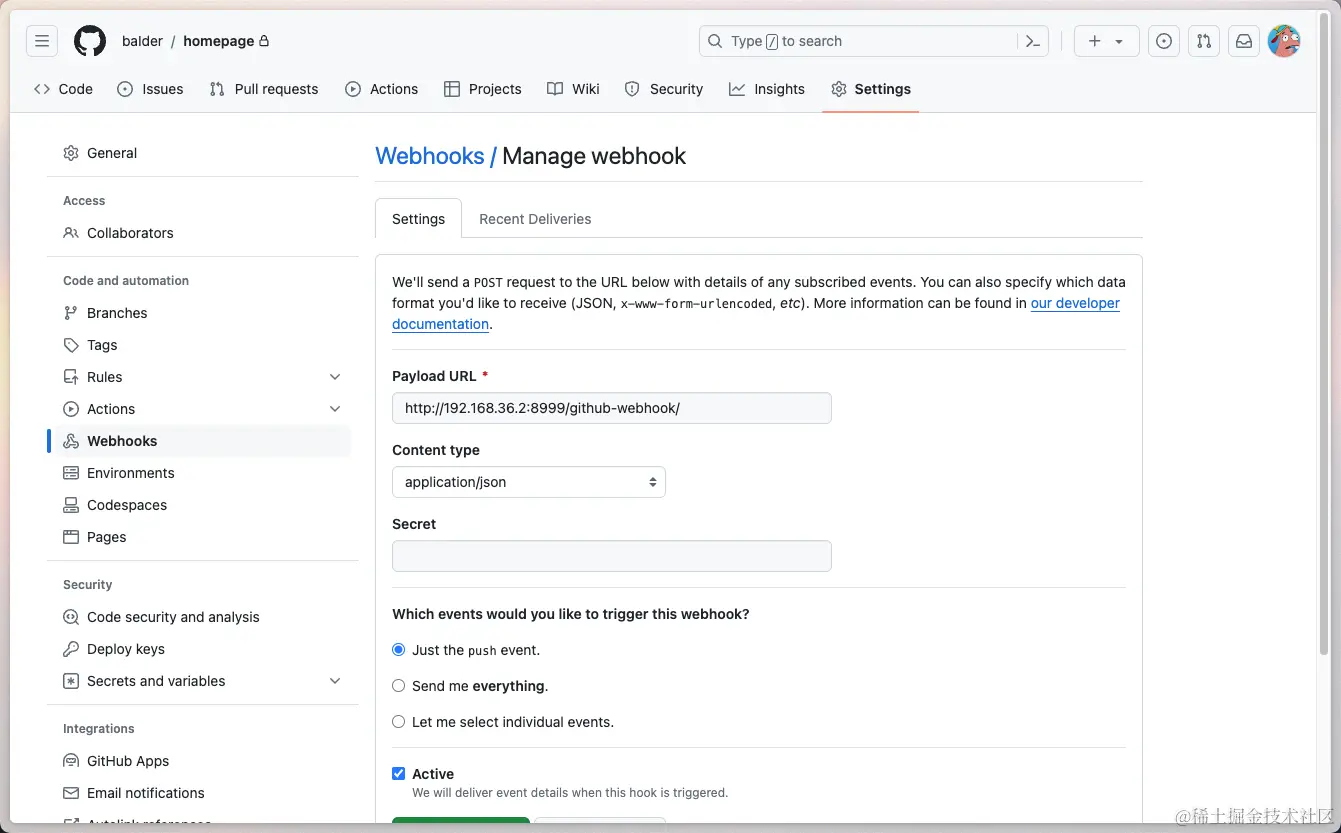Expand Secrets and variables section
This screenshot has width=1341, height=833.
335,681
